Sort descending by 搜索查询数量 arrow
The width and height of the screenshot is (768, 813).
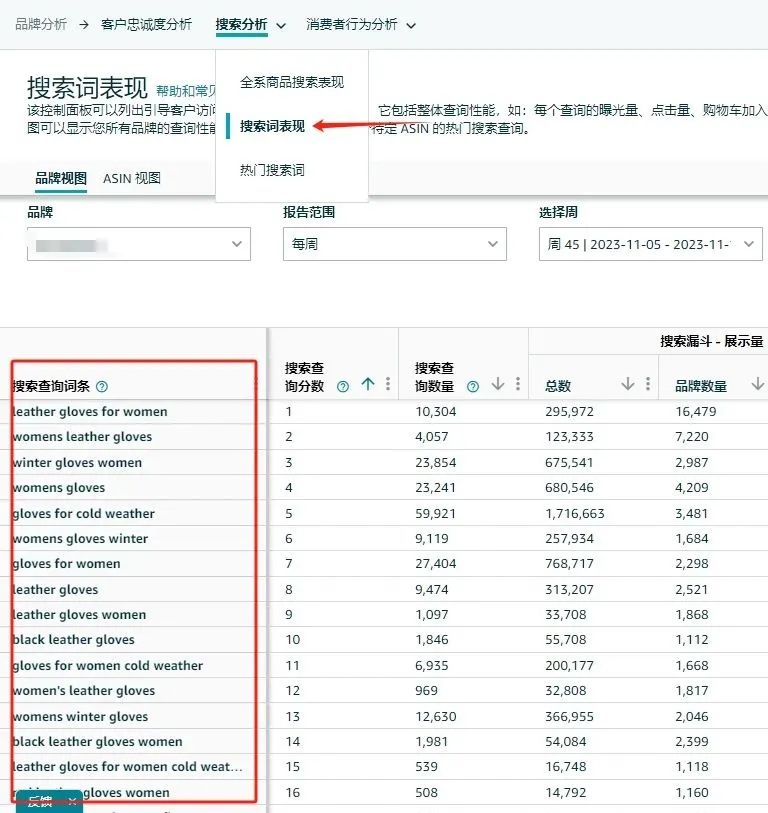point(498,384)
